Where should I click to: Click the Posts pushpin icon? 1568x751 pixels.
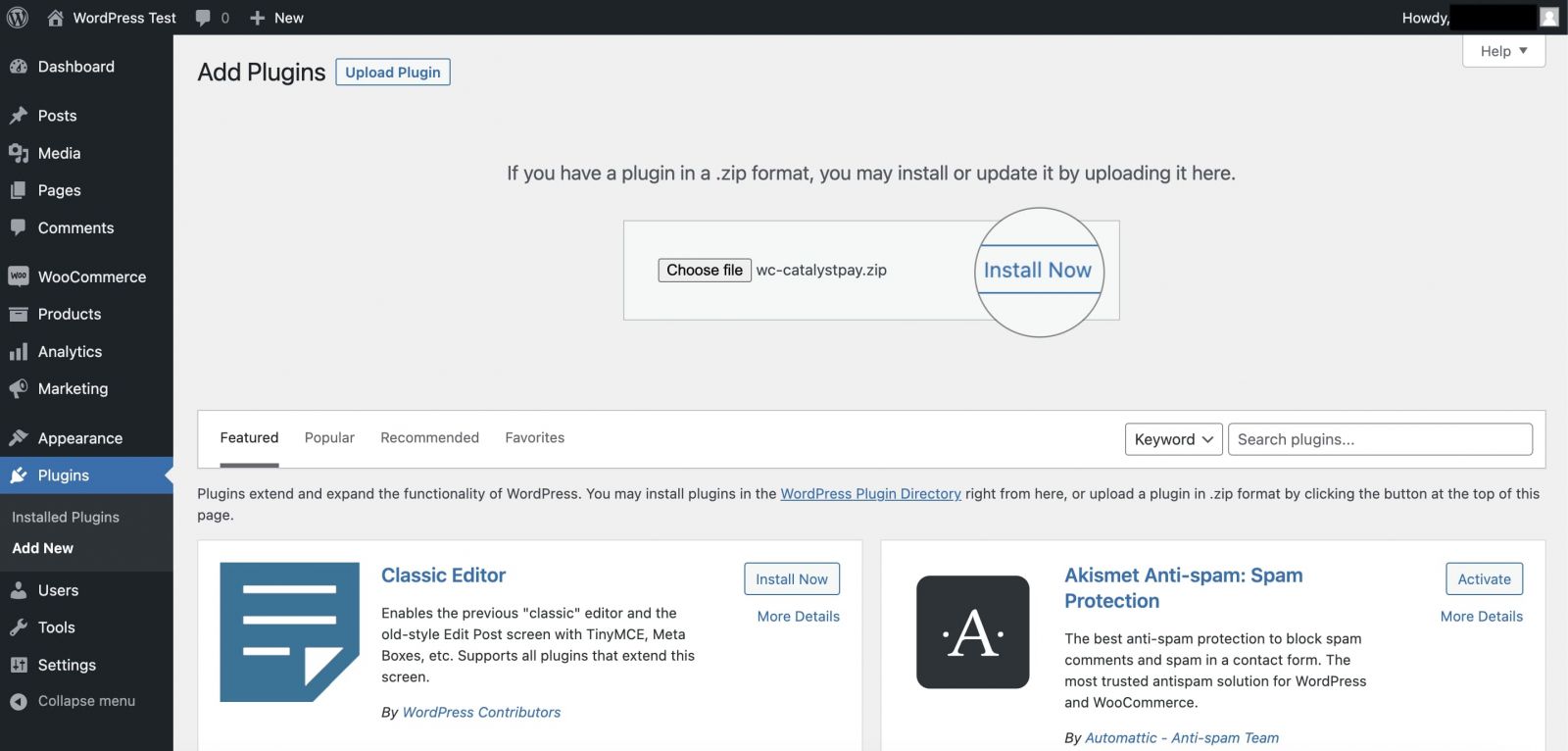18,116
